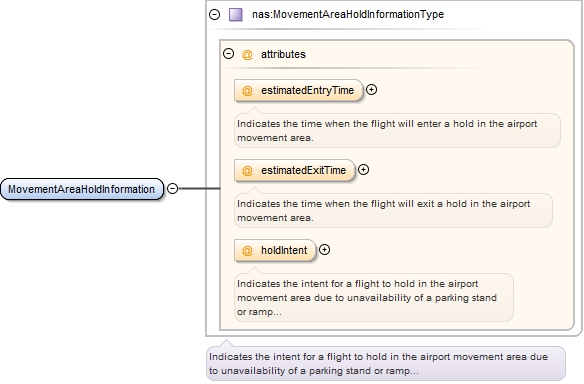Click the bottom purple type annotation bubble

pos(386,363)
